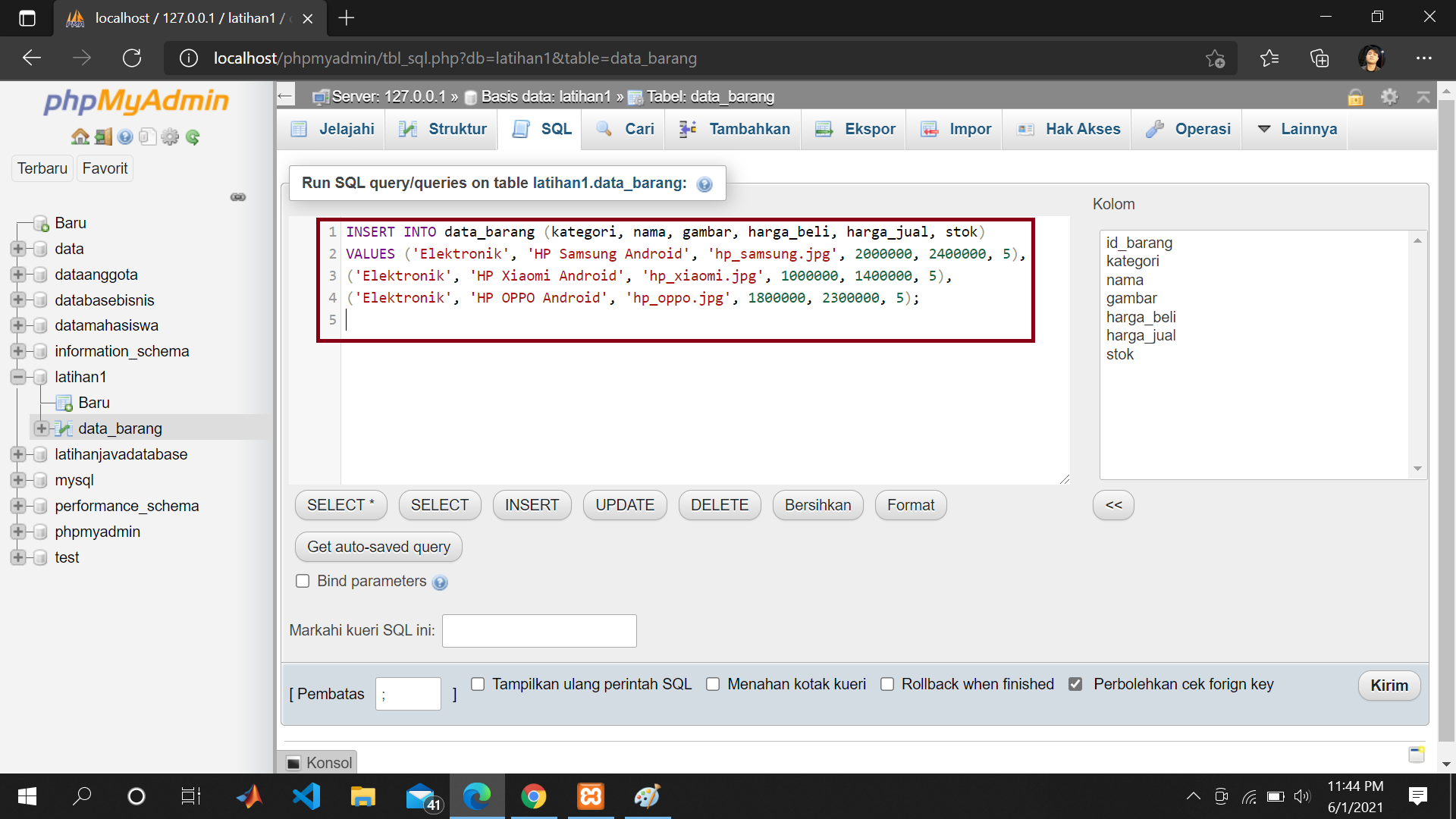Click inside the Markahi kueri SQL field
This screenshot has height=819, width=1456.
(x=538, y=630)
